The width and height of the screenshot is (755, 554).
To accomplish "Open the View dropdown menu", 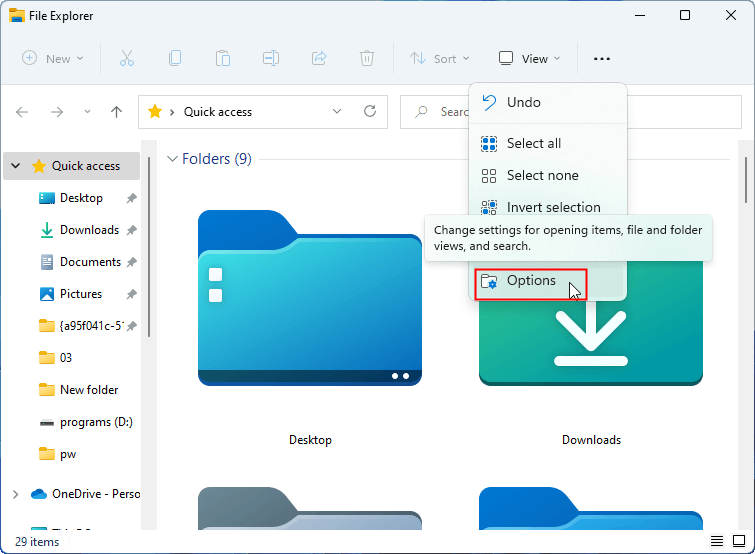I will coord(530,59).
